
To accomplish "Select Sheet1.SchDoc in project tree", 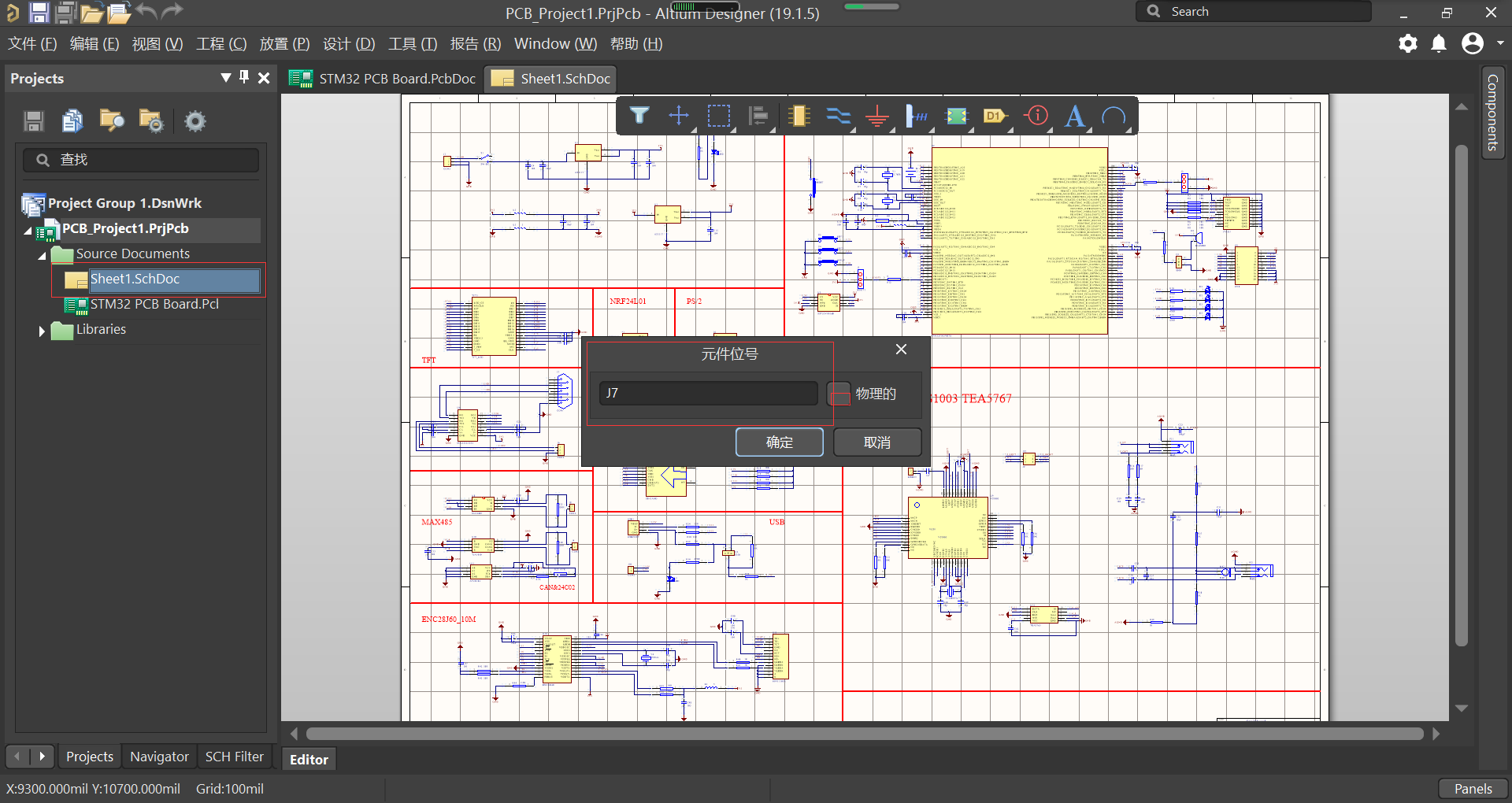I will click(163, 279).
